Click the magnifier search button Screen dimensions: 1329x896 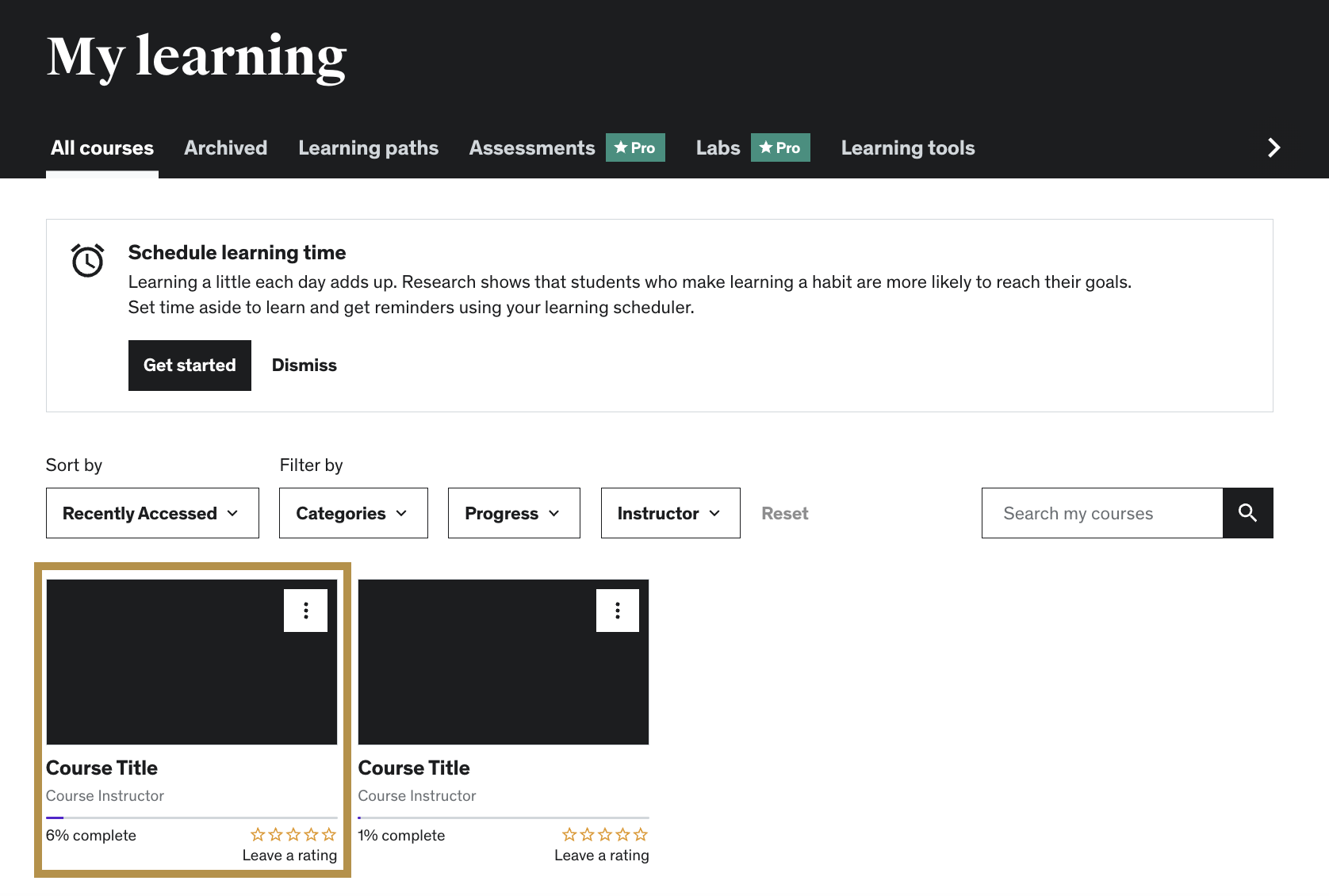click(1247, 513)
